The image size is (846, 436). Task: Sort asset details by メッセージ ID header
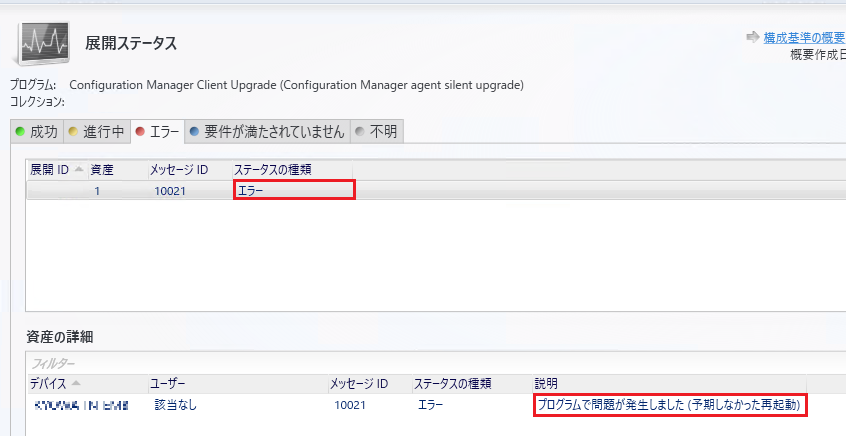tap(370, 384)
